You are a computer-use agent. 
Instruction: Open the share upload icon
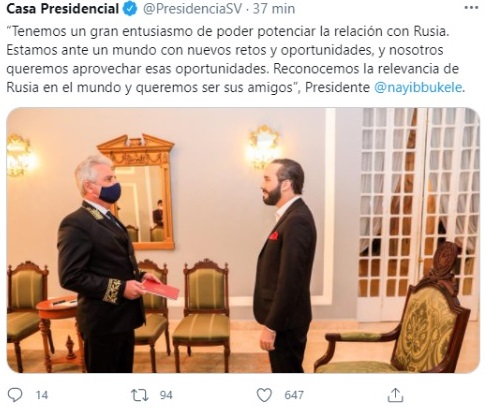point(395,395)
